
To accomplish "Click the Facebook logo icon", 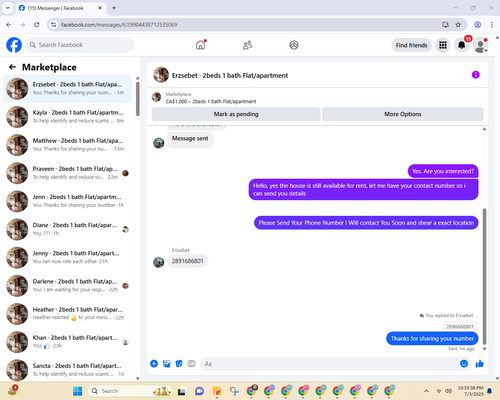I will pos(14,45).
